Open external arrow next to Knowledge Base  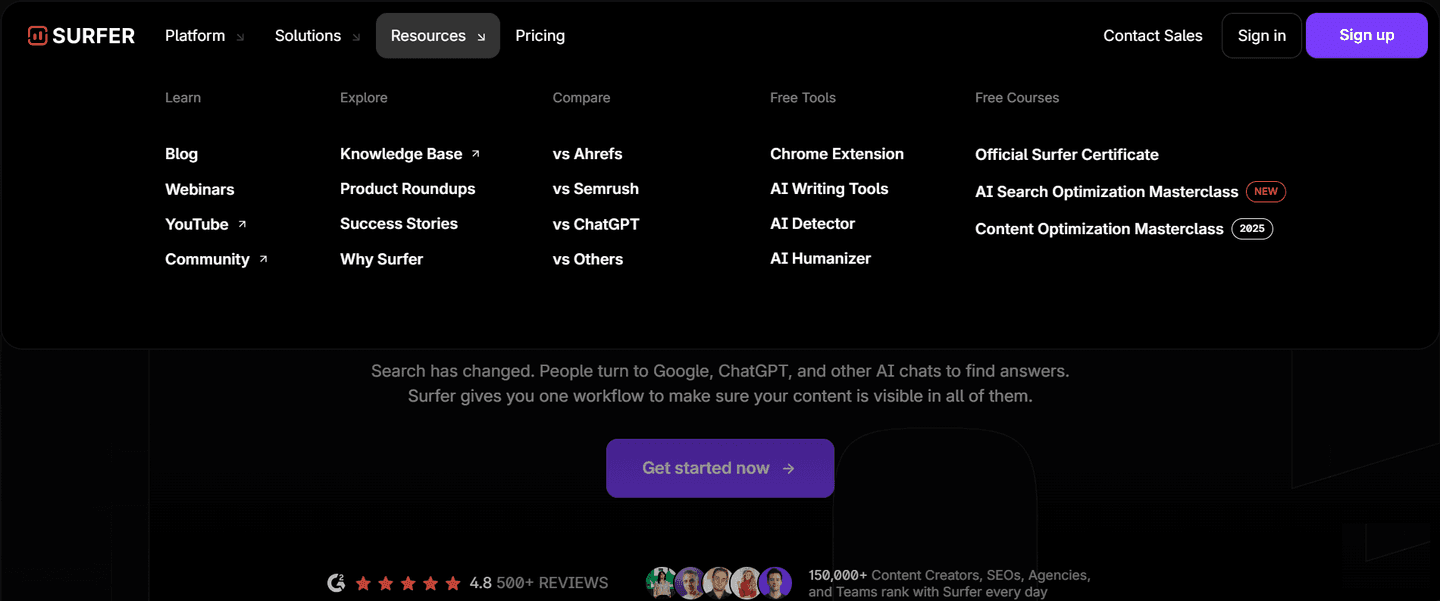476,154
